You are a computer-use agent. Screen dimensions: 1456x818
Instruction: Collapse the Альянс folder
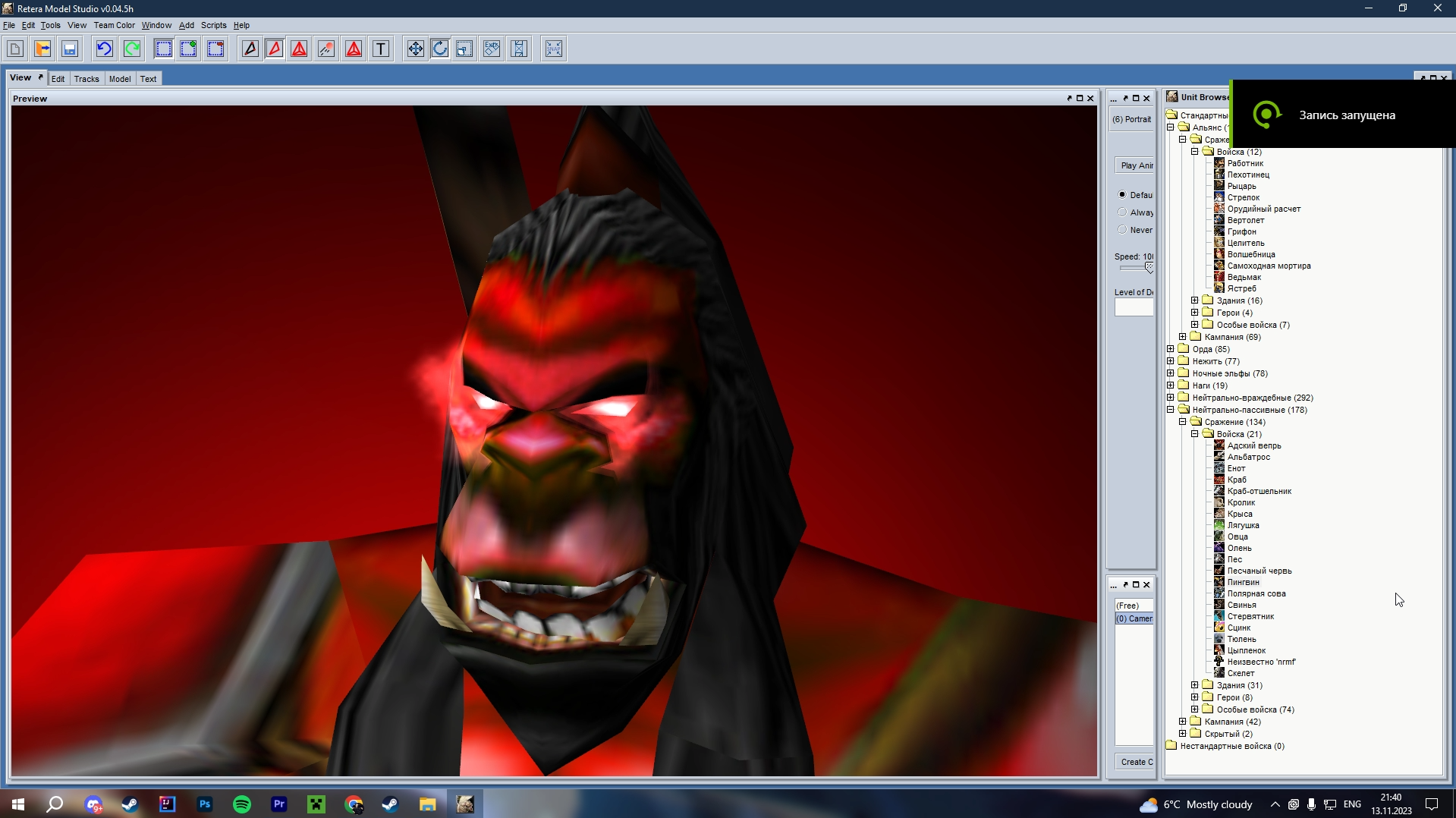(1171, 127)
